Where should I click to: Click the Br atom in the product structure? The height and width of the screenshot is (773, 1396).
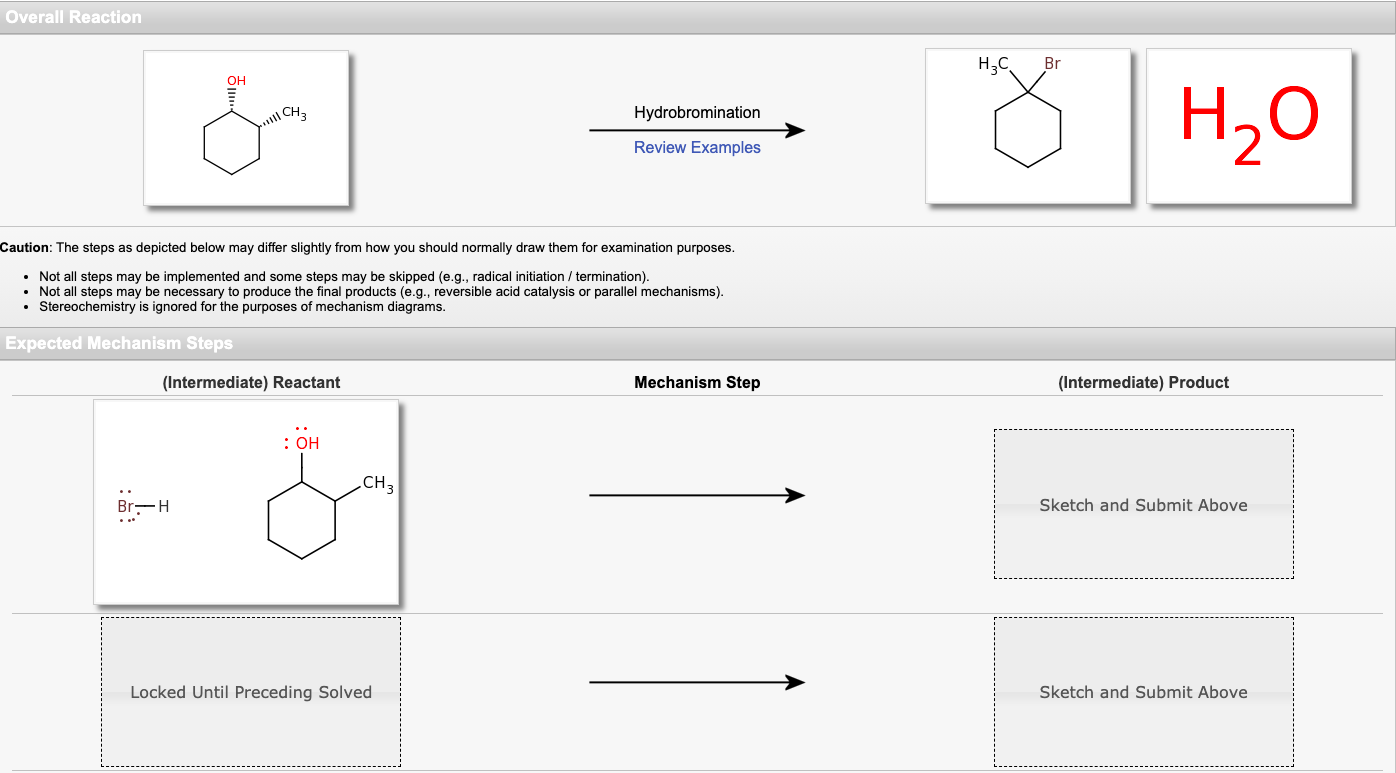(1051, 62)
